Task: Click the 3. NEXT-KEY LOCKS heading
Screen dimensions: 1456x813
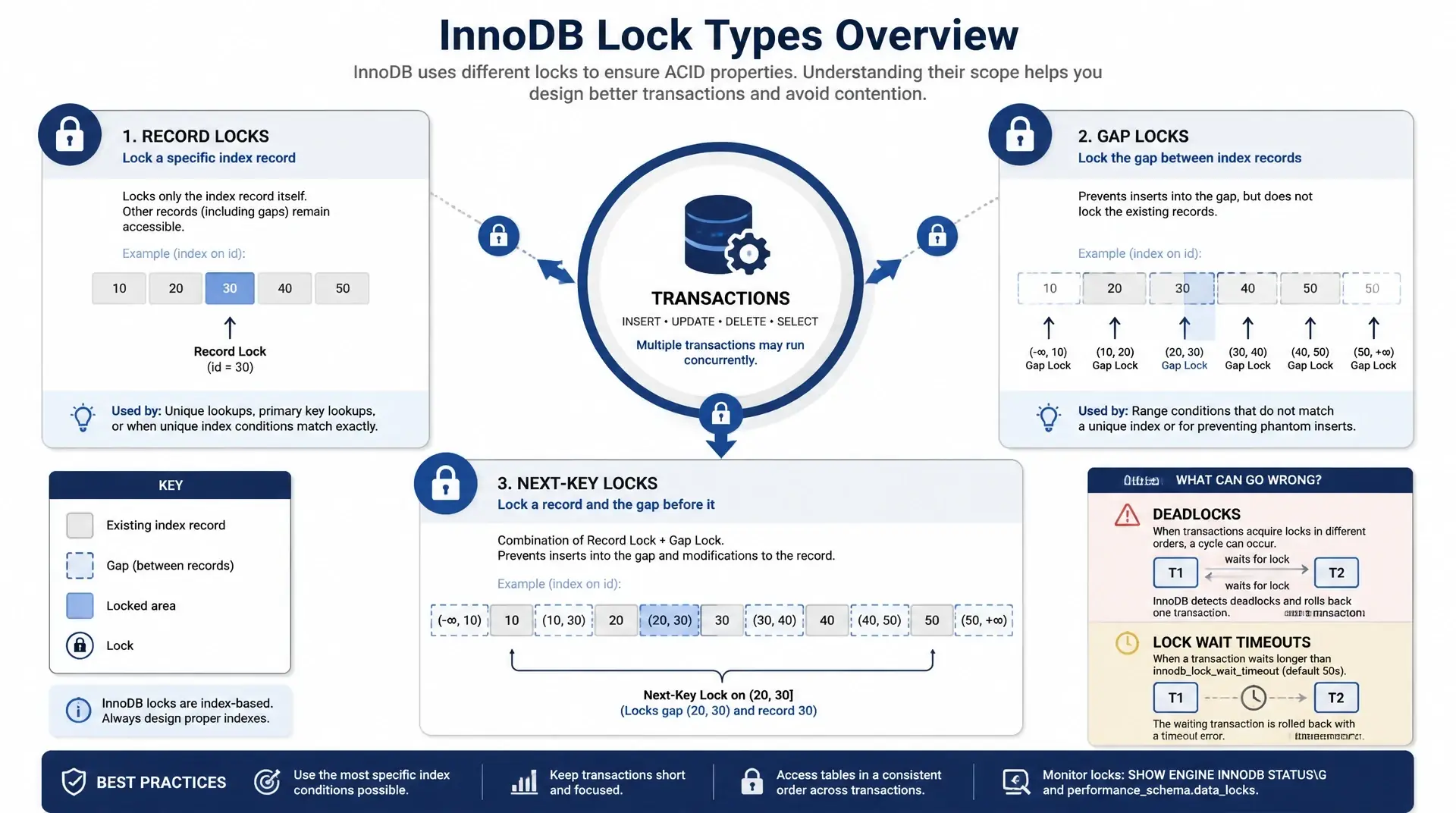Action: pyautogui.click(x=577, y=484)
